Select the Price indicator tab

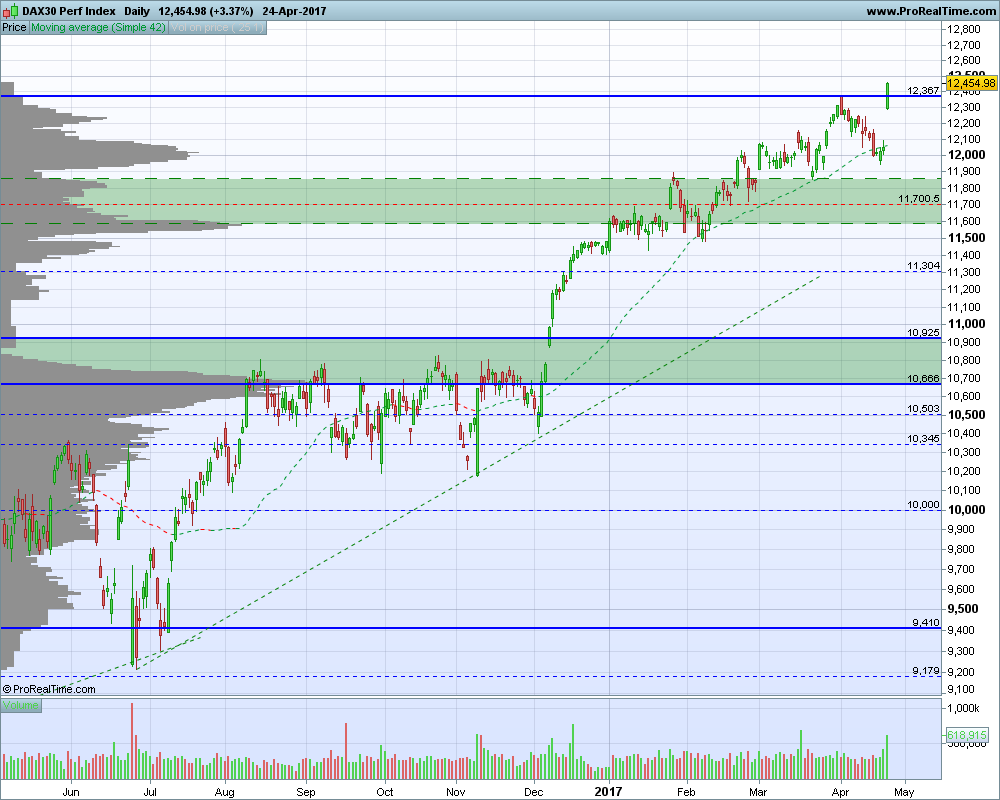(x=14, y=27)
